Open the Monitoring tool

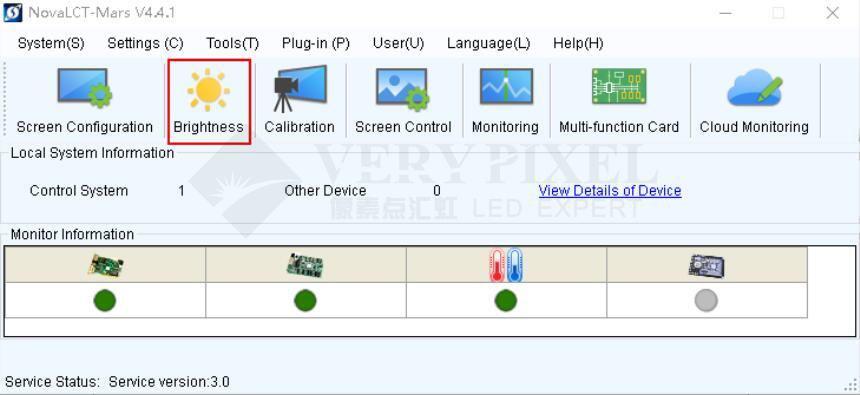point(505,100)
